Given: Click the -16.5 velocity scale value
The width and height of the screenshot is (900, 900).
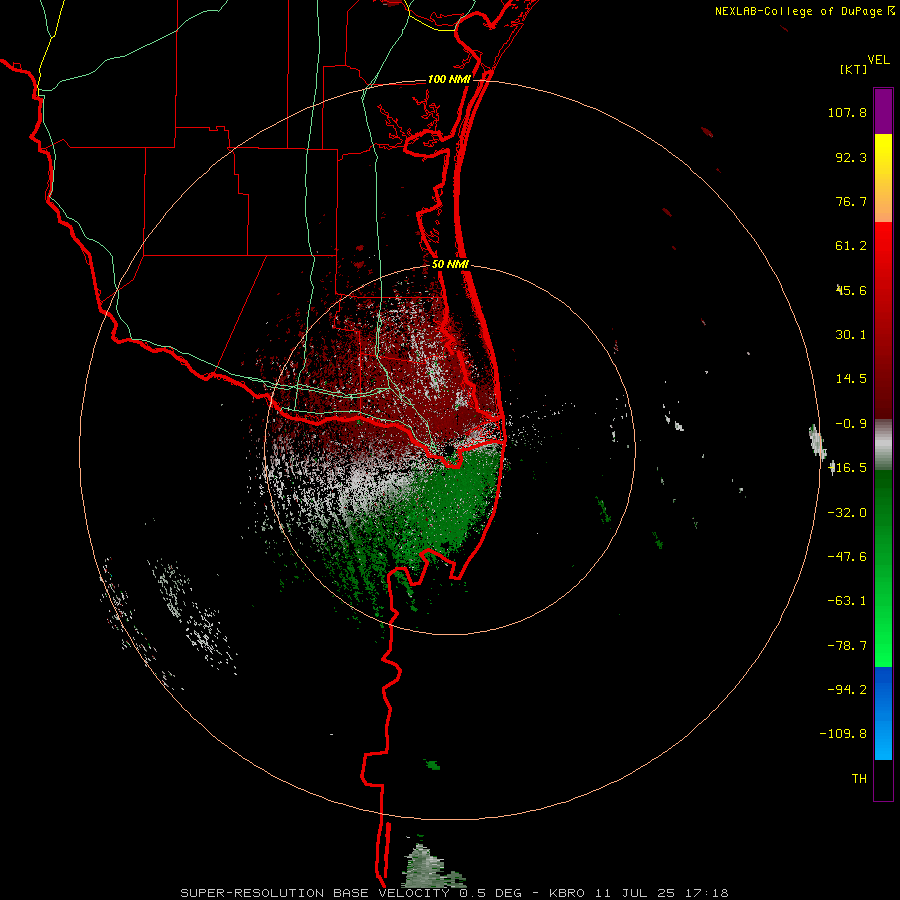Looking at the screenshot, I should [x=848, y=468].
